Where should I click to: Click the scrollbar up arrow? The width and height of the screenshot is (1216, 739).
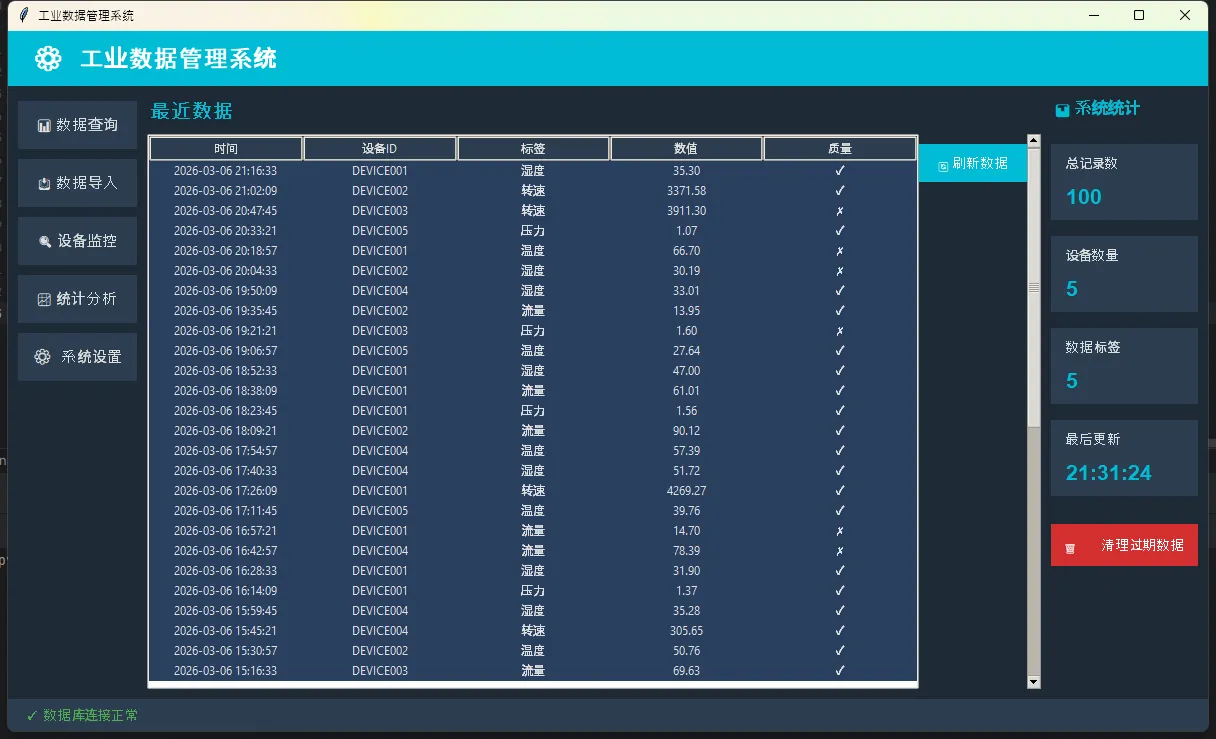pos(1034,141)
